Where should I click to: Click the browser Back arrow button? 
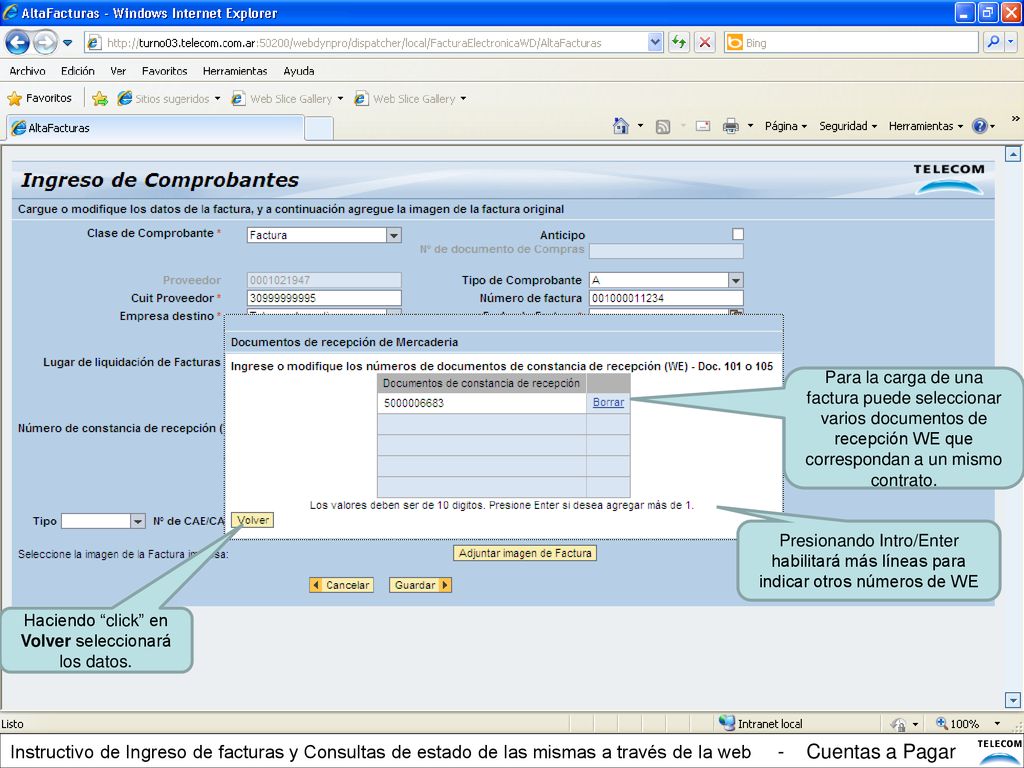click(x=18, y=43)
